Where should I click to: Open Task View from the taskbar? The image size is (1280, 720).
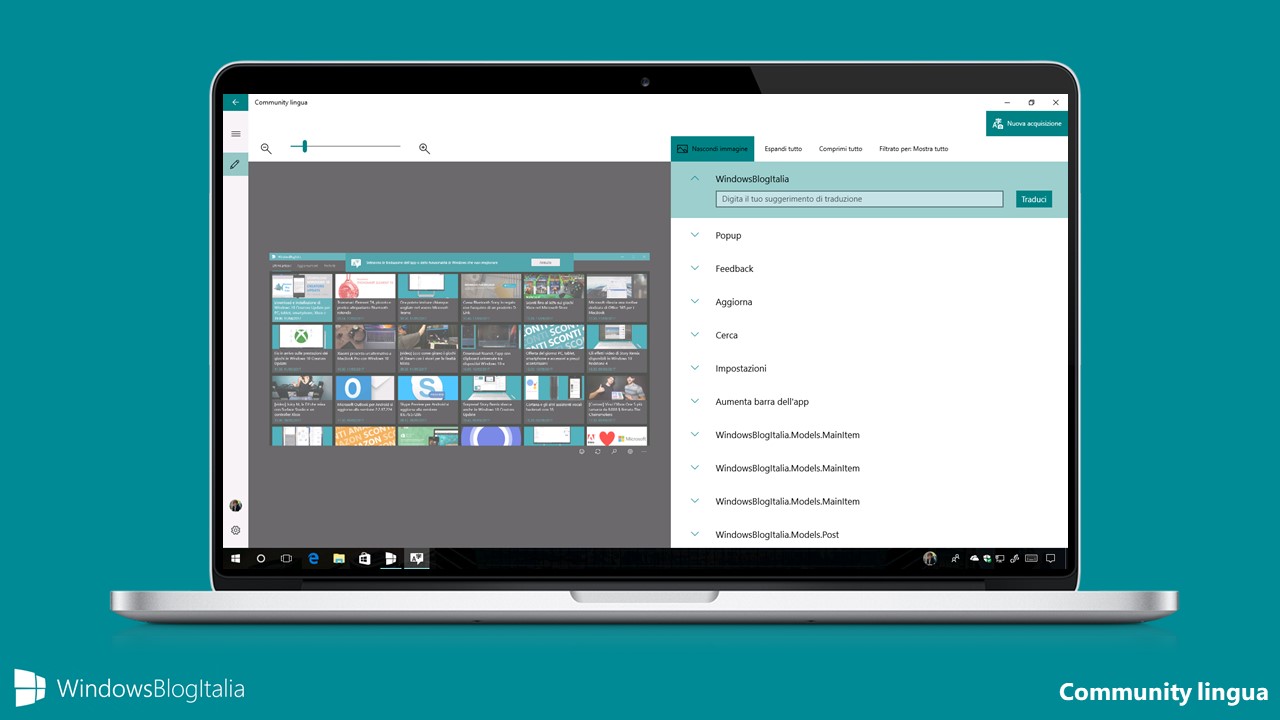pyautogui.click(x=286, y=558)
